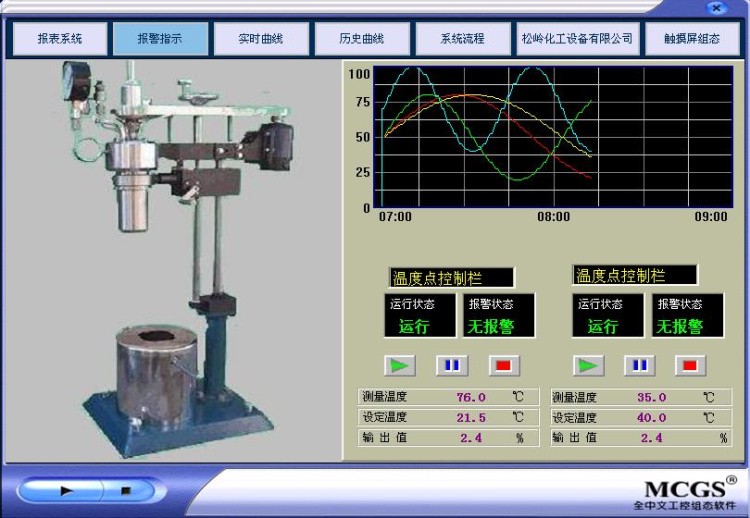750x518 pixels.
Task: Open the 系统流程 screen
Action: (463, 39)
